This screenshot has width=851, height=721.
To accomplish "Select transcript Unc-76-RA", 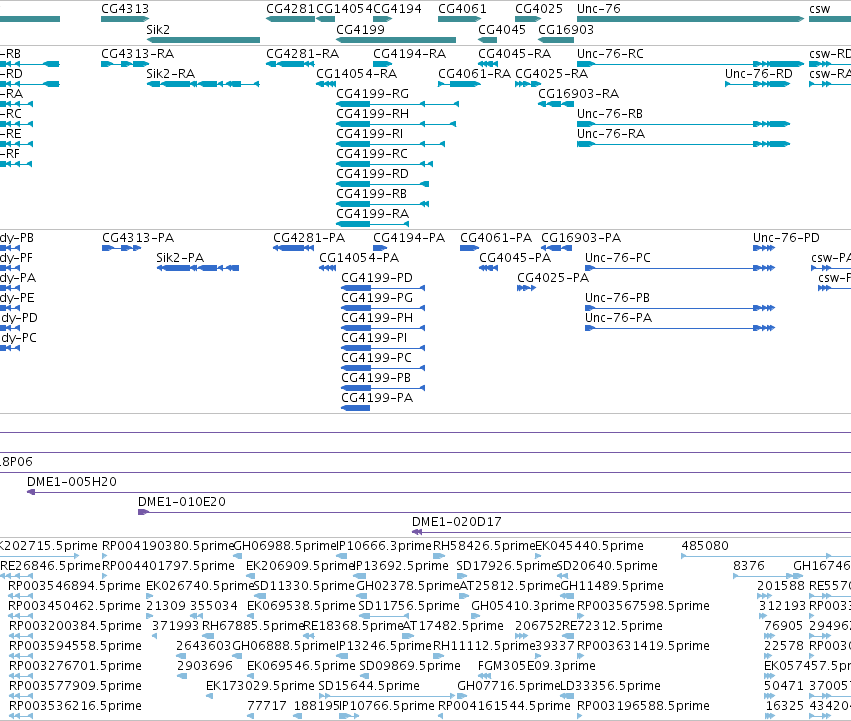I will coord(611,134).
